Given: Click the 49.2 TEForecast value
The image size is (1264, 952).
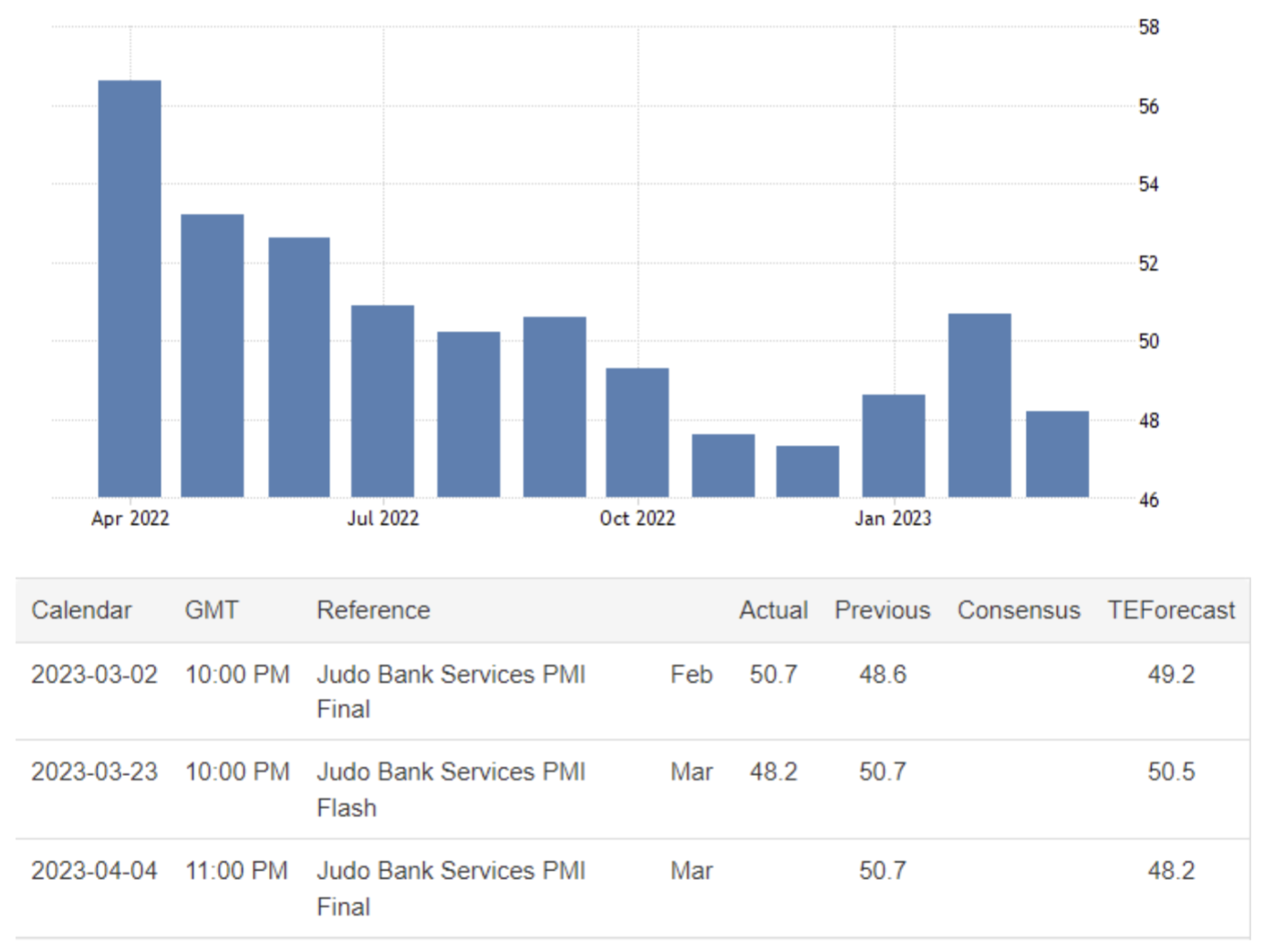Looking at the screenshot, I should [1170, 675].
